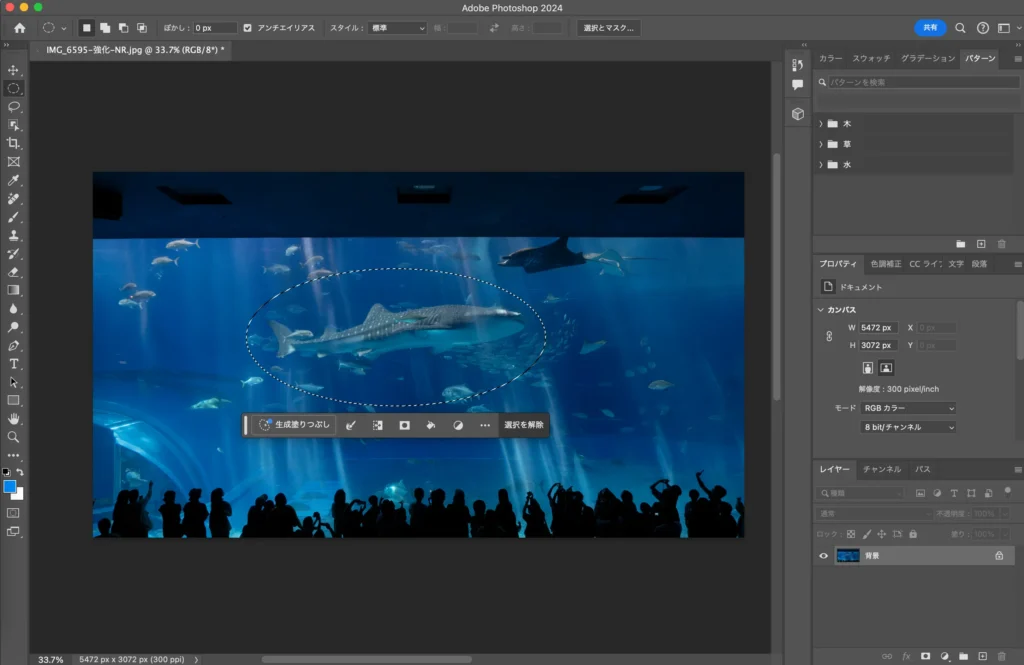
Task: Select the Crop tool
Action: click(14, 143)
